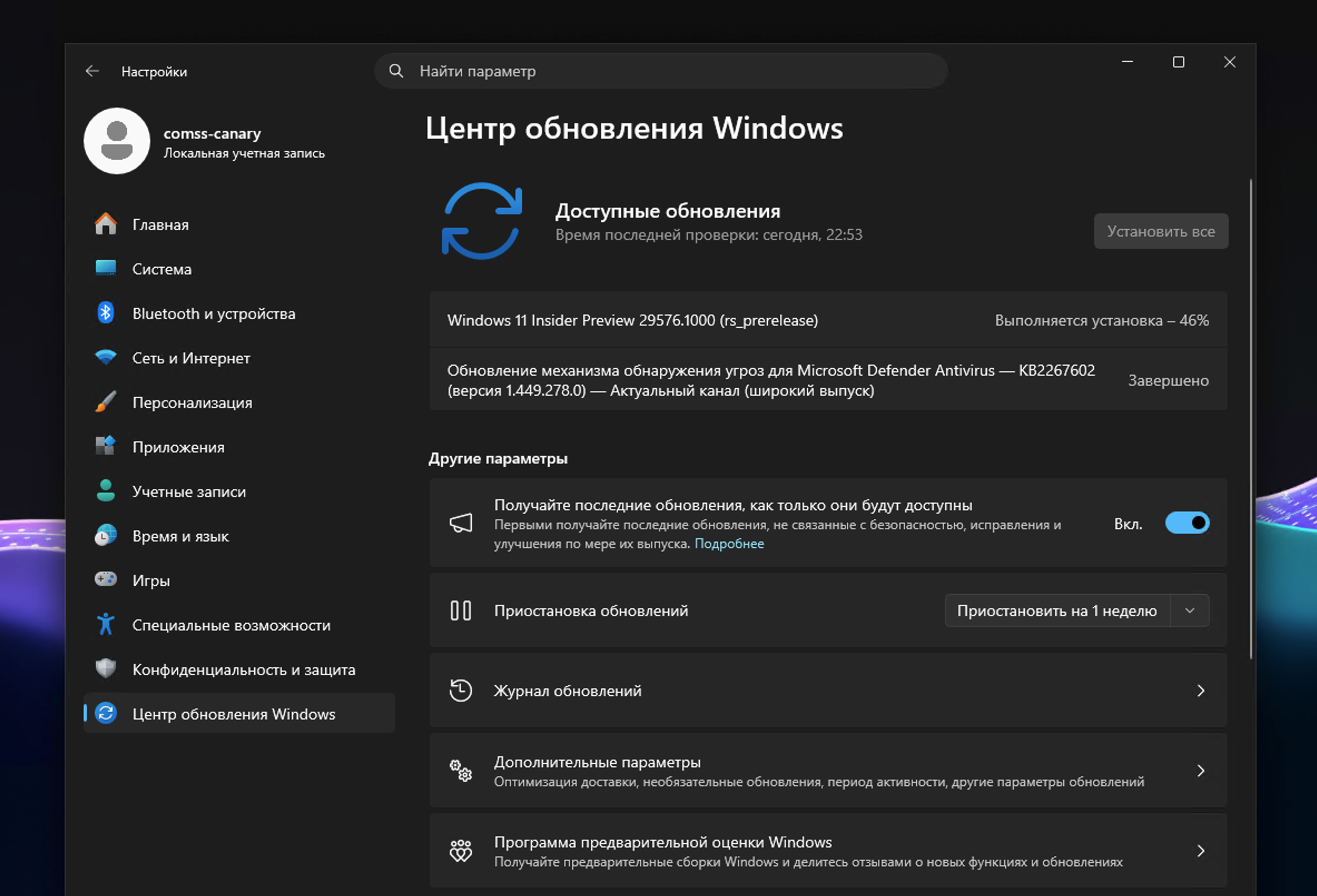This screenshot has height=896, width=1317.
Task: Click the large blue update arrows icon
Action: click(481, 221)
